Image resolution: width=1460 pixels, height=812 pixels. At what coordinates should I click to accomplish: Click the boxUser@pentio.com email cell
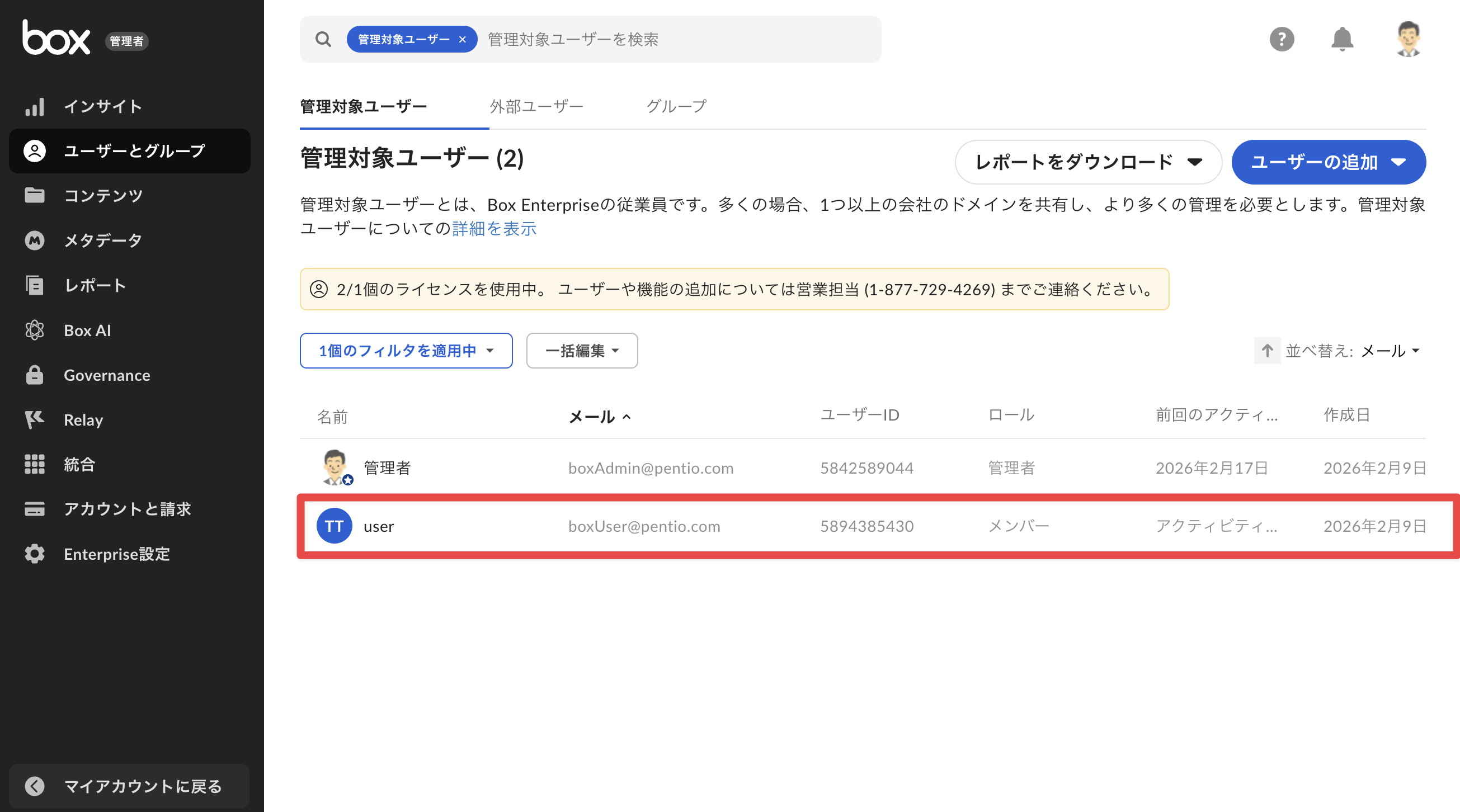[644, 526]
